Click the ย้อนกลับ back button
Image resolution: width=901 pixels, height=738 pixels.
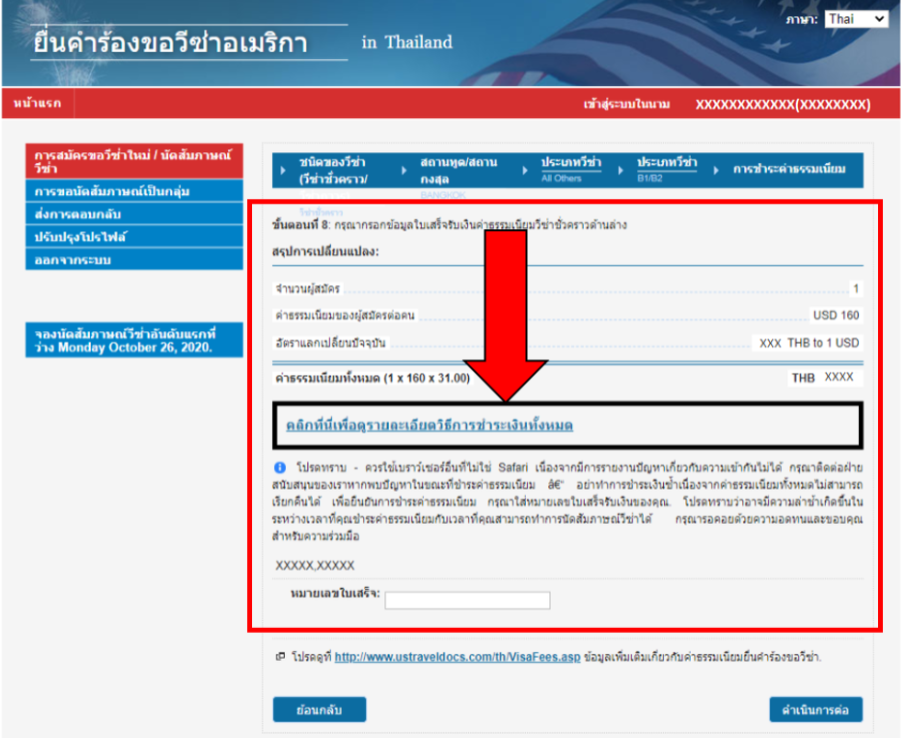(x=319, y=710)
